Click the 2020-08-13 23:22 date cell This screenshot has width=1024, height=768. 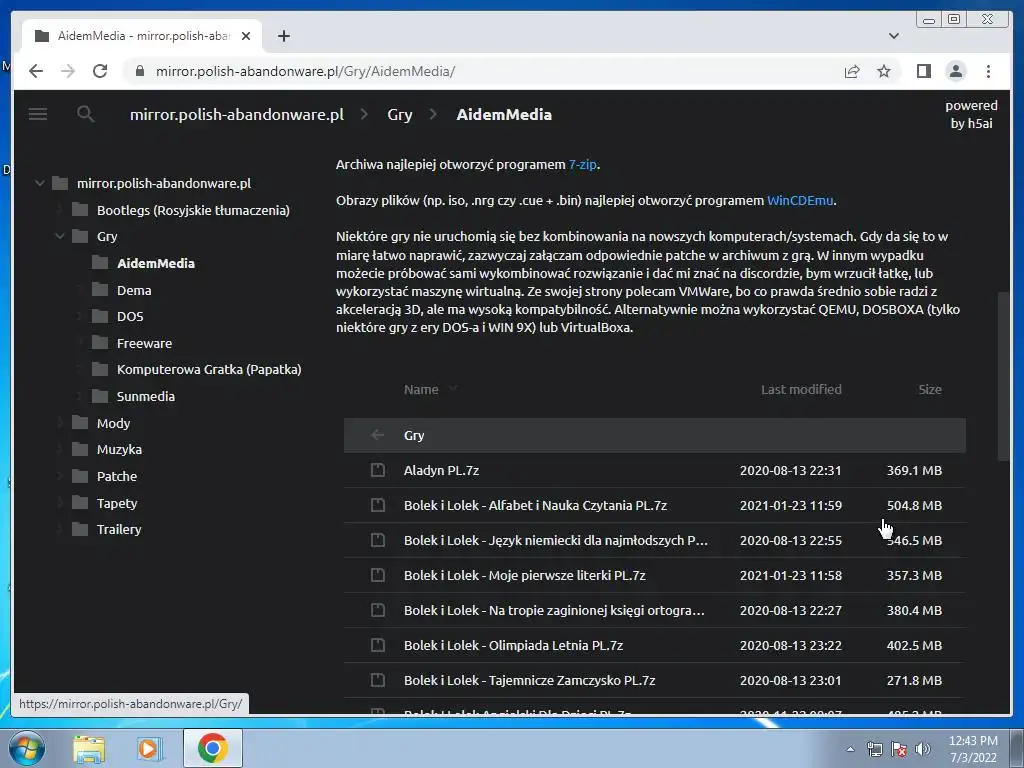(790, 645)
